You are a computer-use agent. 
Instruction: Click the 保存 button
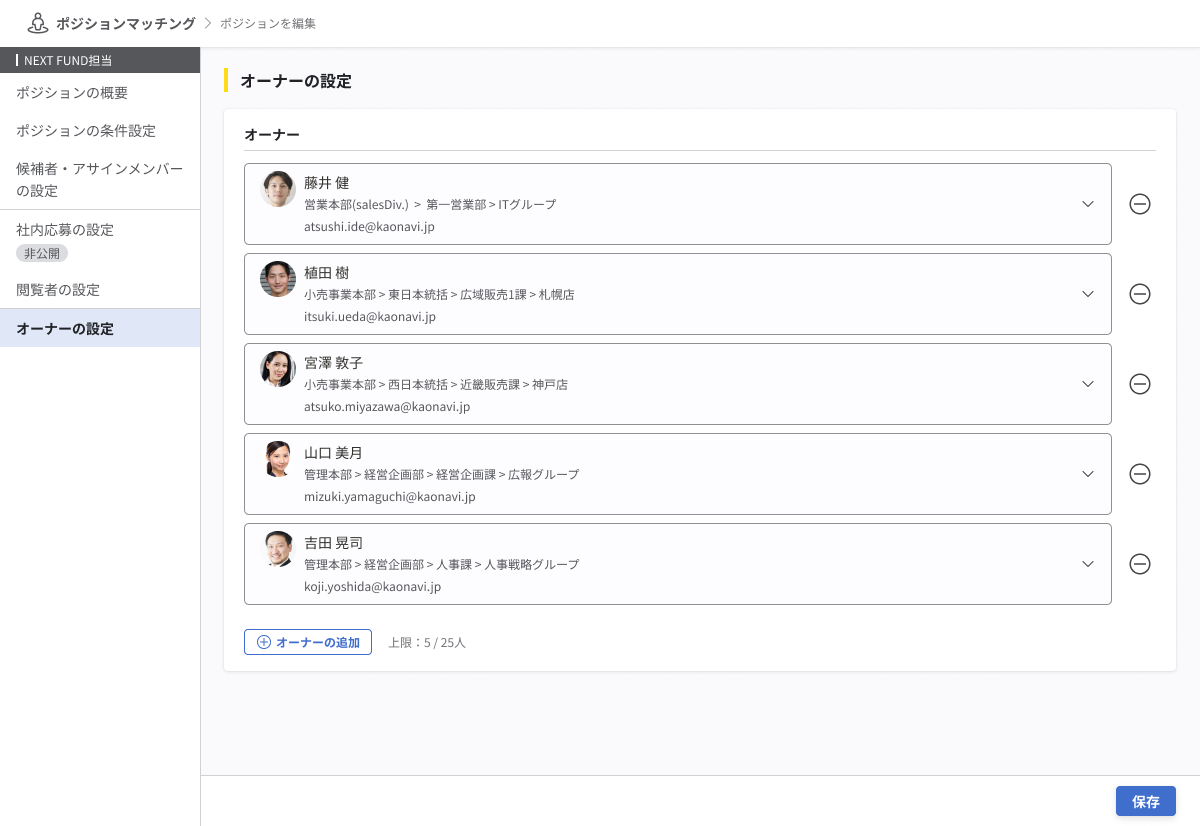point(1146,801)
